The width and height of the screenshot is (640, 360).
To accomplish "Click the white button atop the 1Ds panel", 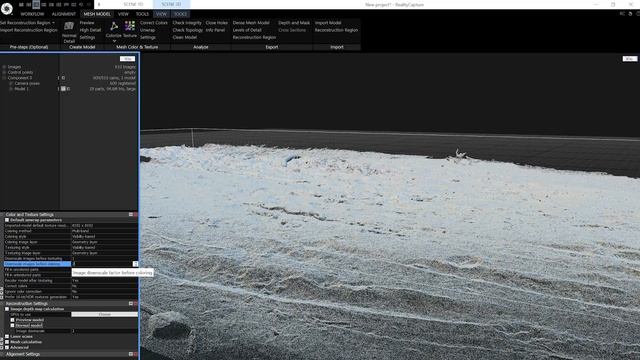I will pyautogui.click(x=127, y=59).
